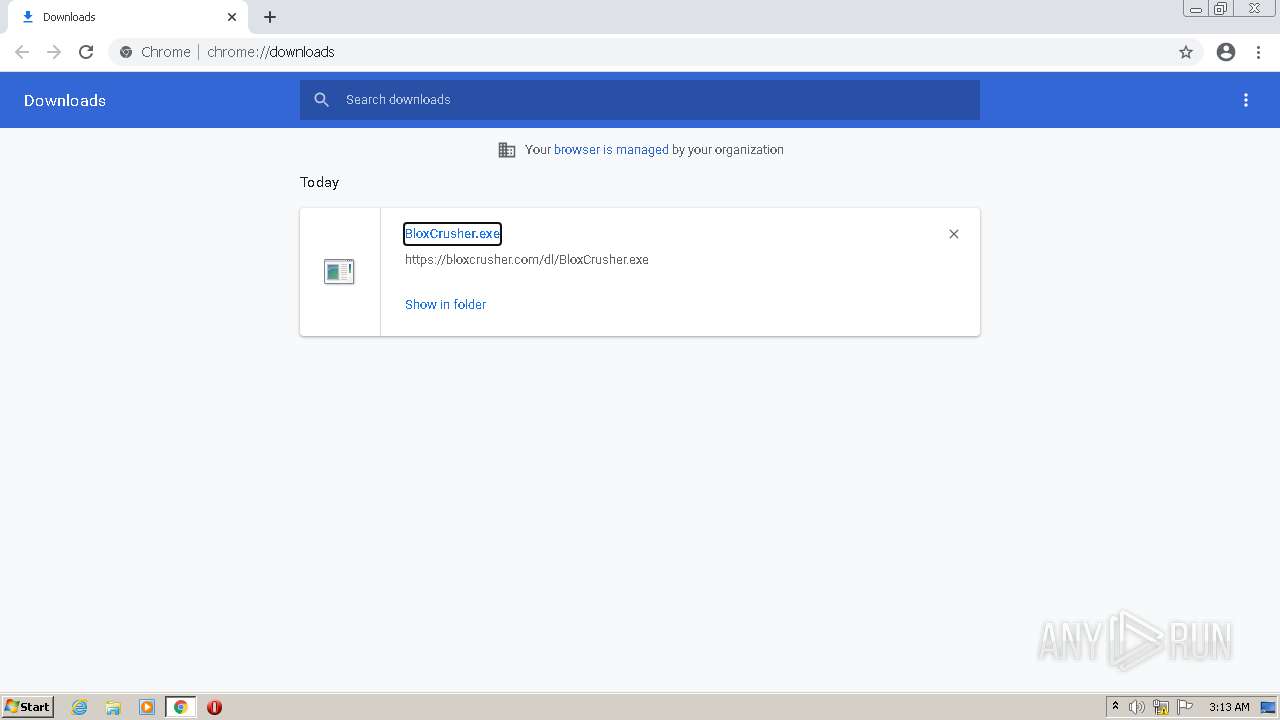Focus the Search downloads field

coord(640,100)
